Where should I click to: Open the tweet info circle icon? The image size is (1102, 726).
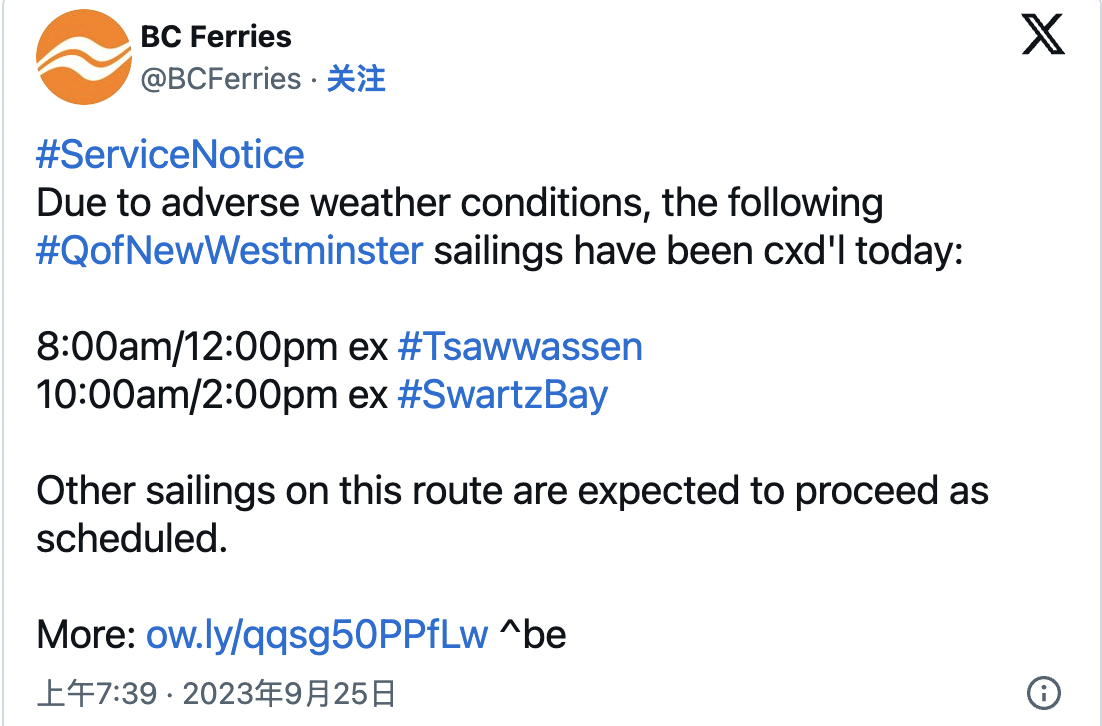click(x=1044, y=693)
